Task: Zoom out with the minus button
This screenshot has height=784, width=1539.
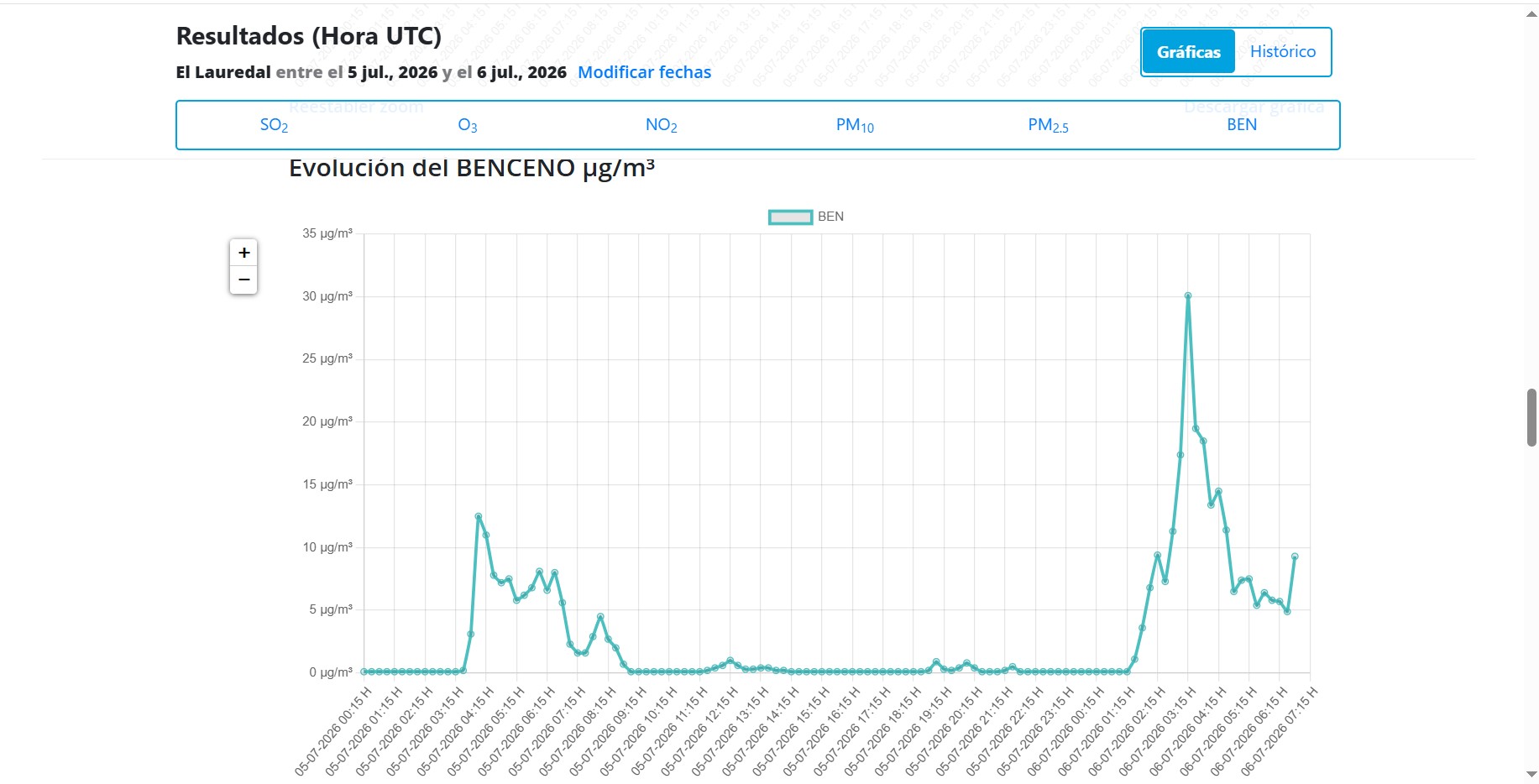Action: pos(243,280)
